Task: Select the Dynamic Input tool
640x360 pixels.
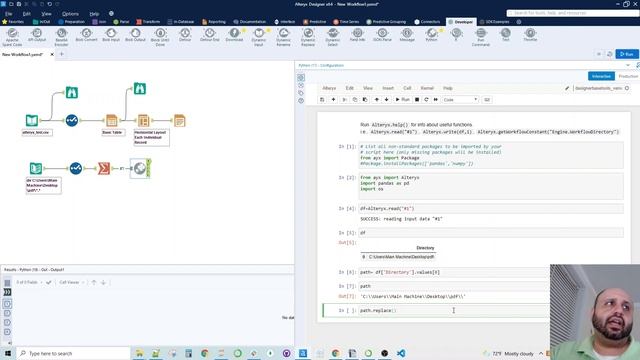Action: 259,37
